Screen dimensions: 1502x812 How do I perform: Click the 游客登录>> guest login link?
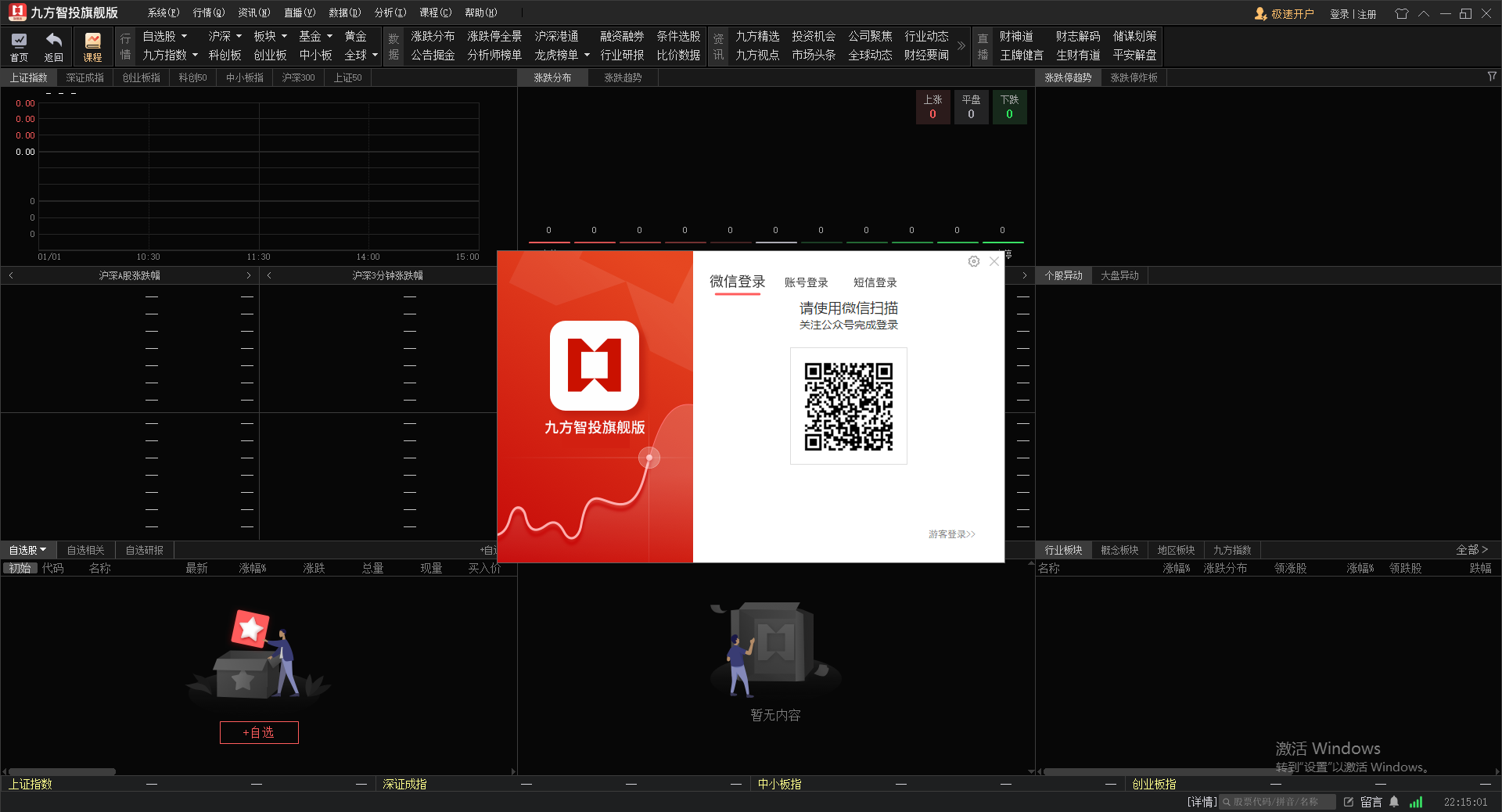point(951,534)
